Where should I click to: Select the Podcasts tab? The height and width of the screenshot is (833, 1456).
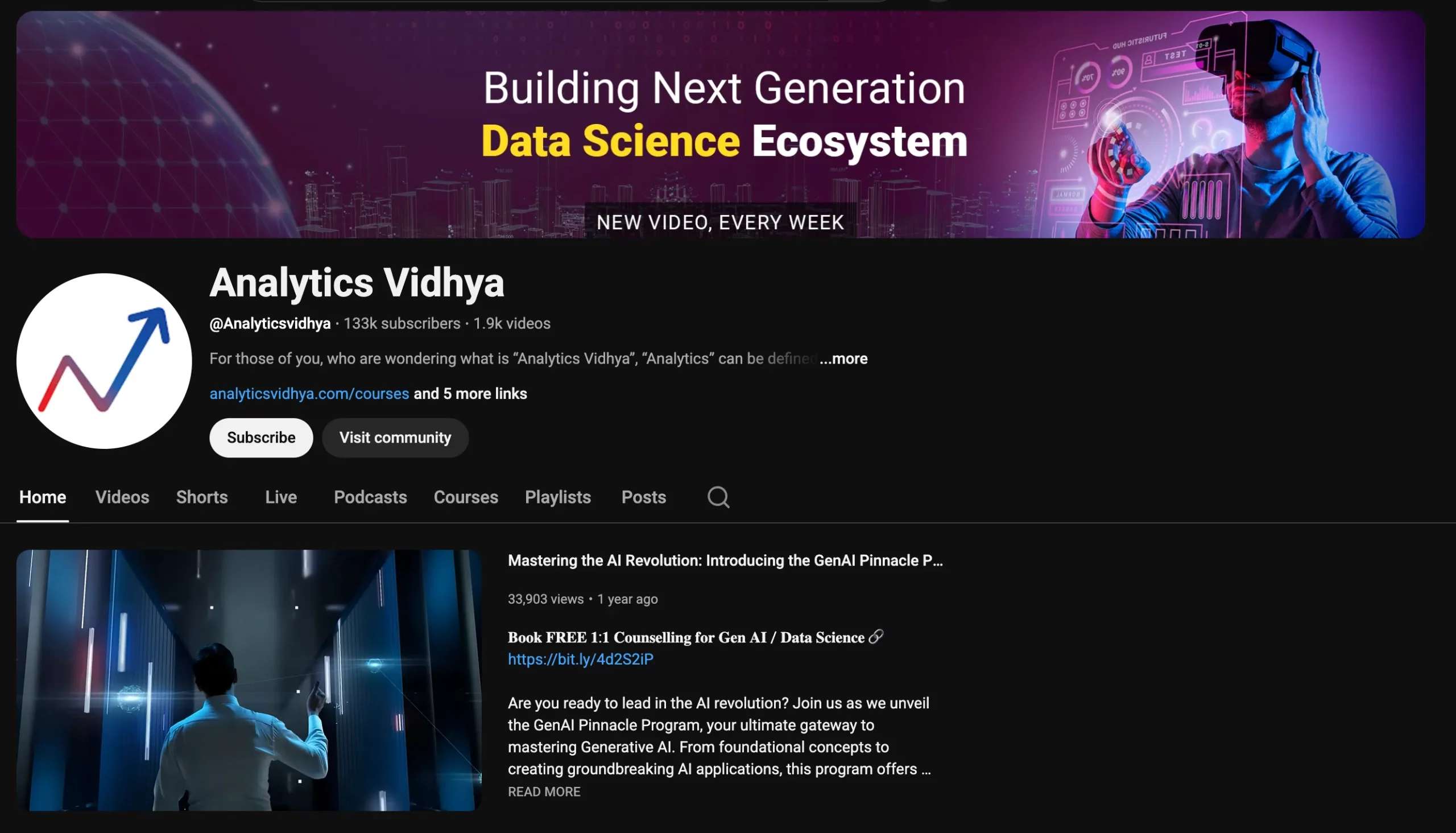(370, 497)
